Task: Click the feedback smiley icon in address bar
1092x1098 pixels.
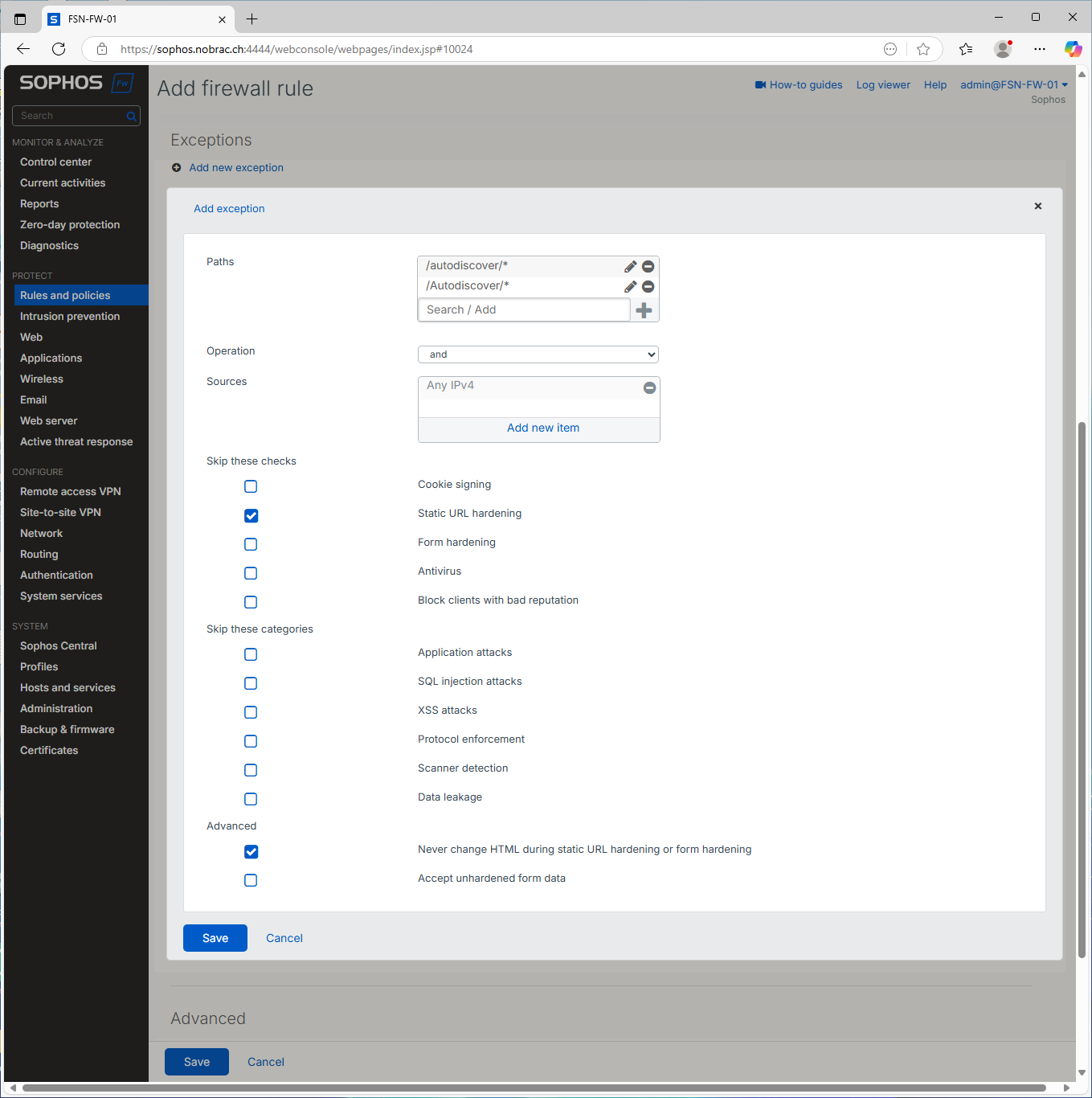Action: (x=890, y=49)
